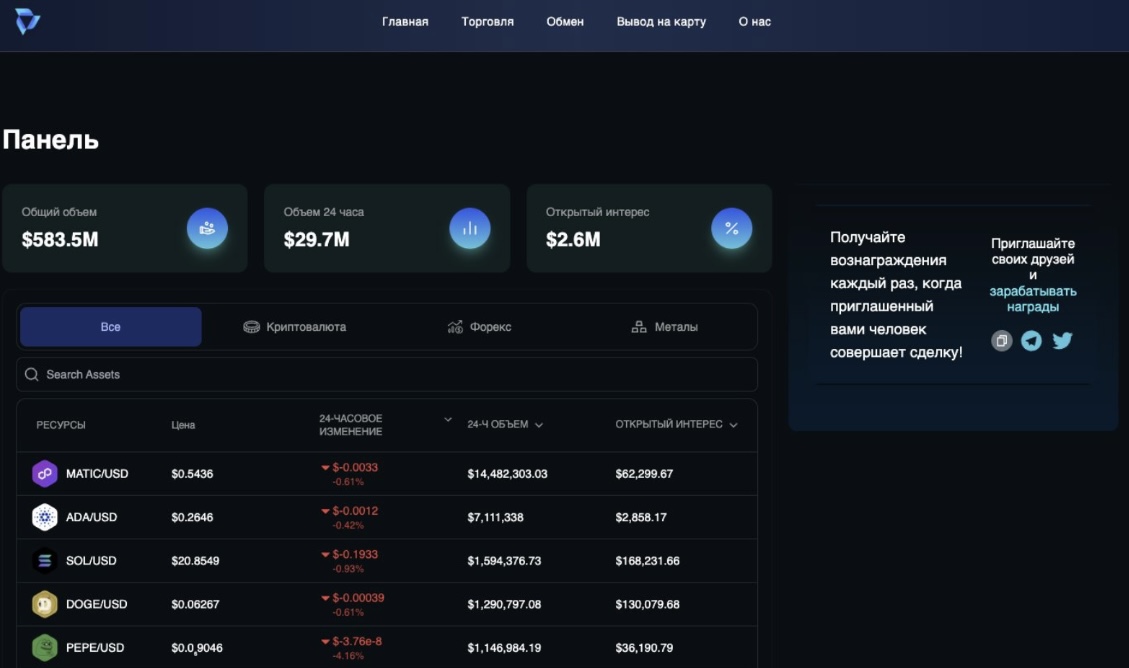Click the Telegram share icon
1129x668 pixels.
click(x=1031, y=341)
